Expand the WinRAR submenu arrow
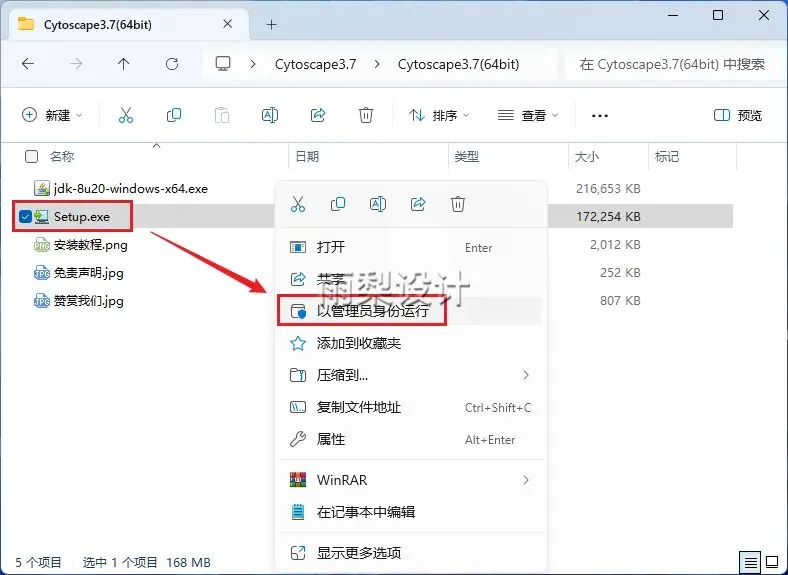Image resolution: width=788 pixels, height=575 pixels. (526, 480)
